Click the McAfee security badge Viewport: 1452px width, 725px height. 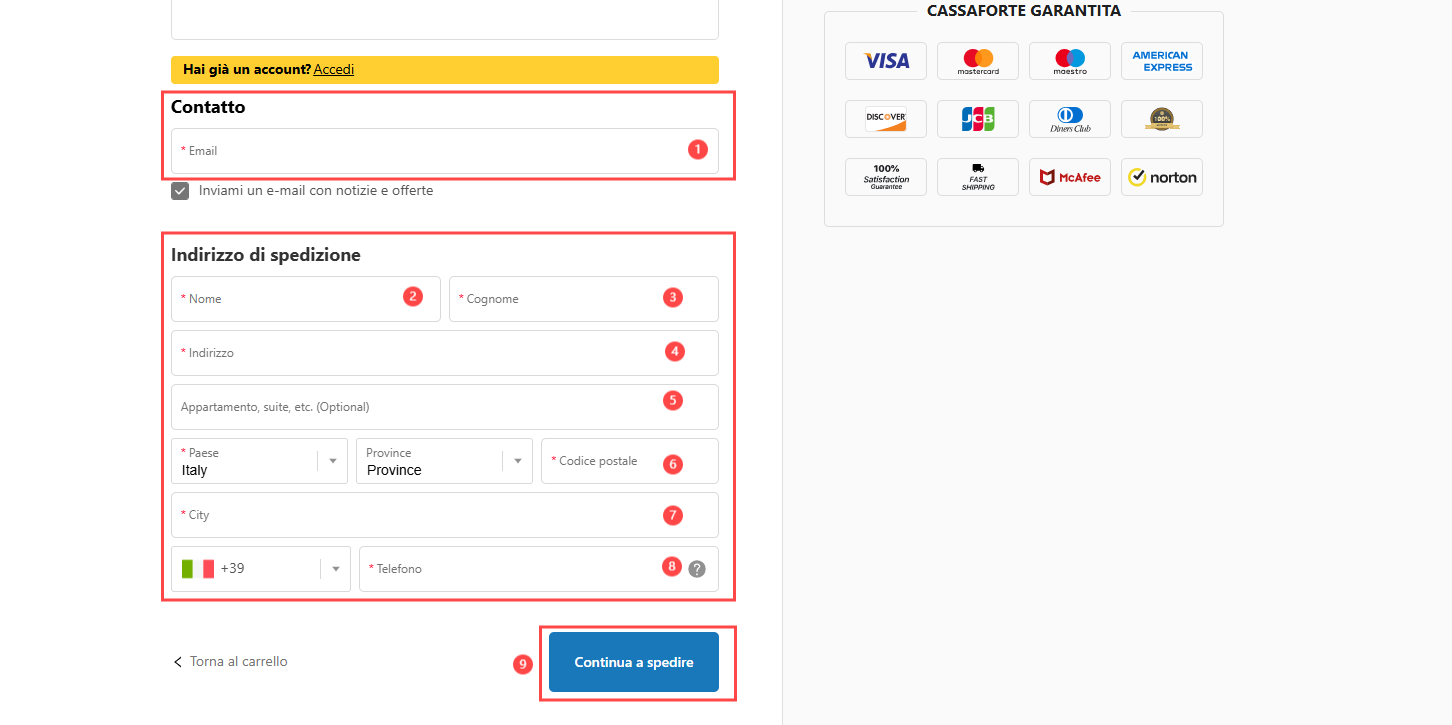(x=1069, y=177)
